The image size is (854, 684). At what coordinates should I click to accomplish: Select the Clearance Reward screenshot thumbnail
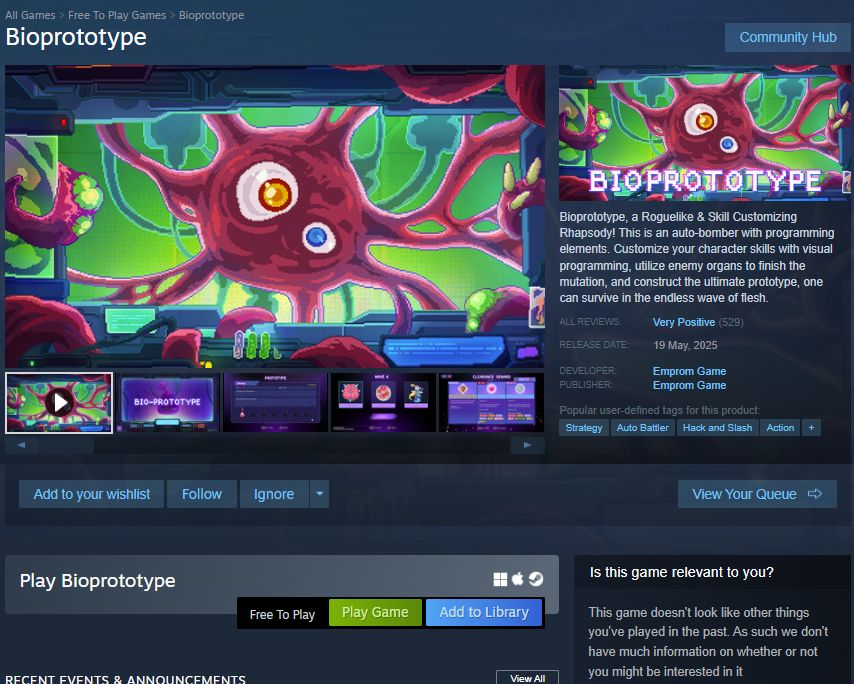(x=491, y=402)
